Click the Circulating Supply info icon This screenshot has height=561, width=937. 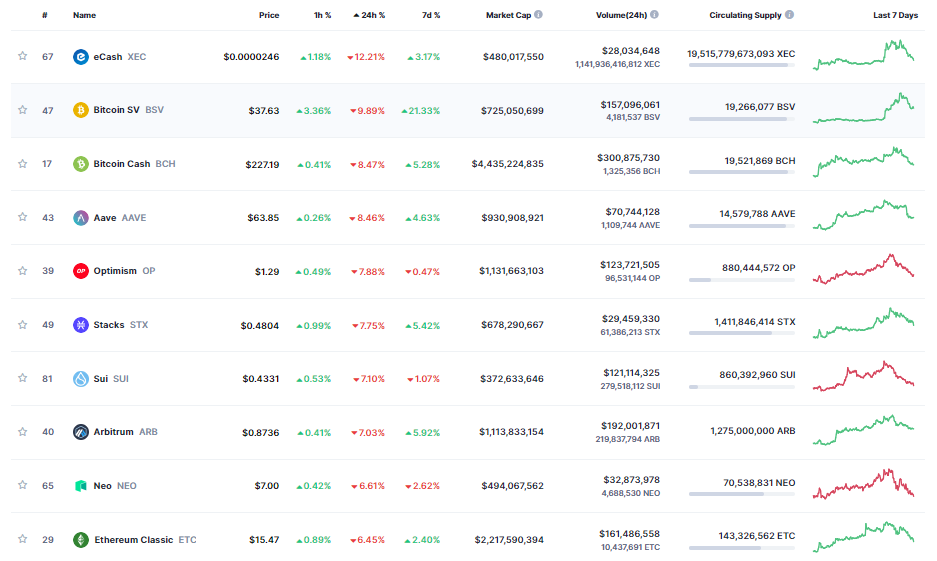pos(790,15)
